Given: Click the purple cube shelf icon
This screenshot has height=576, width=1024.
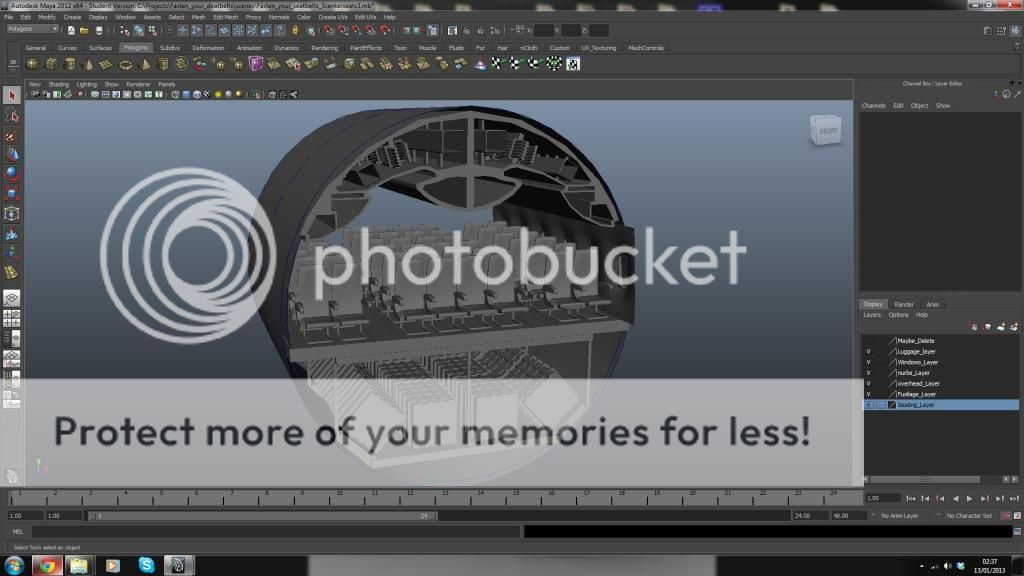Looking at the screenshot, I should point(257,64).
